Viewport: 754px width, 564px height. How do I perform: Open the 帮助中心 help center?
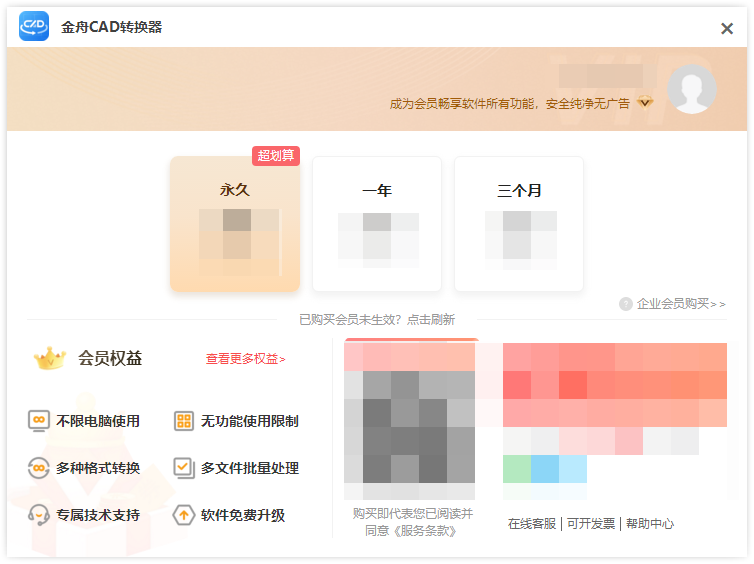[650, 524]
